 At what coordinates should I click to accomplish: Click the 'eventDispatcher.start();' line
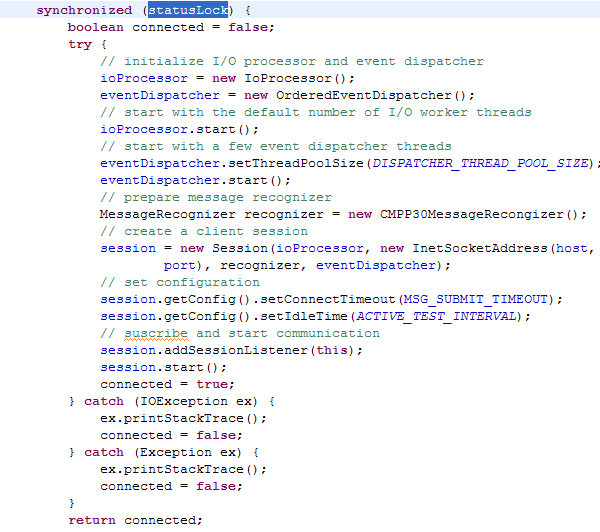(x=195, y=180)
